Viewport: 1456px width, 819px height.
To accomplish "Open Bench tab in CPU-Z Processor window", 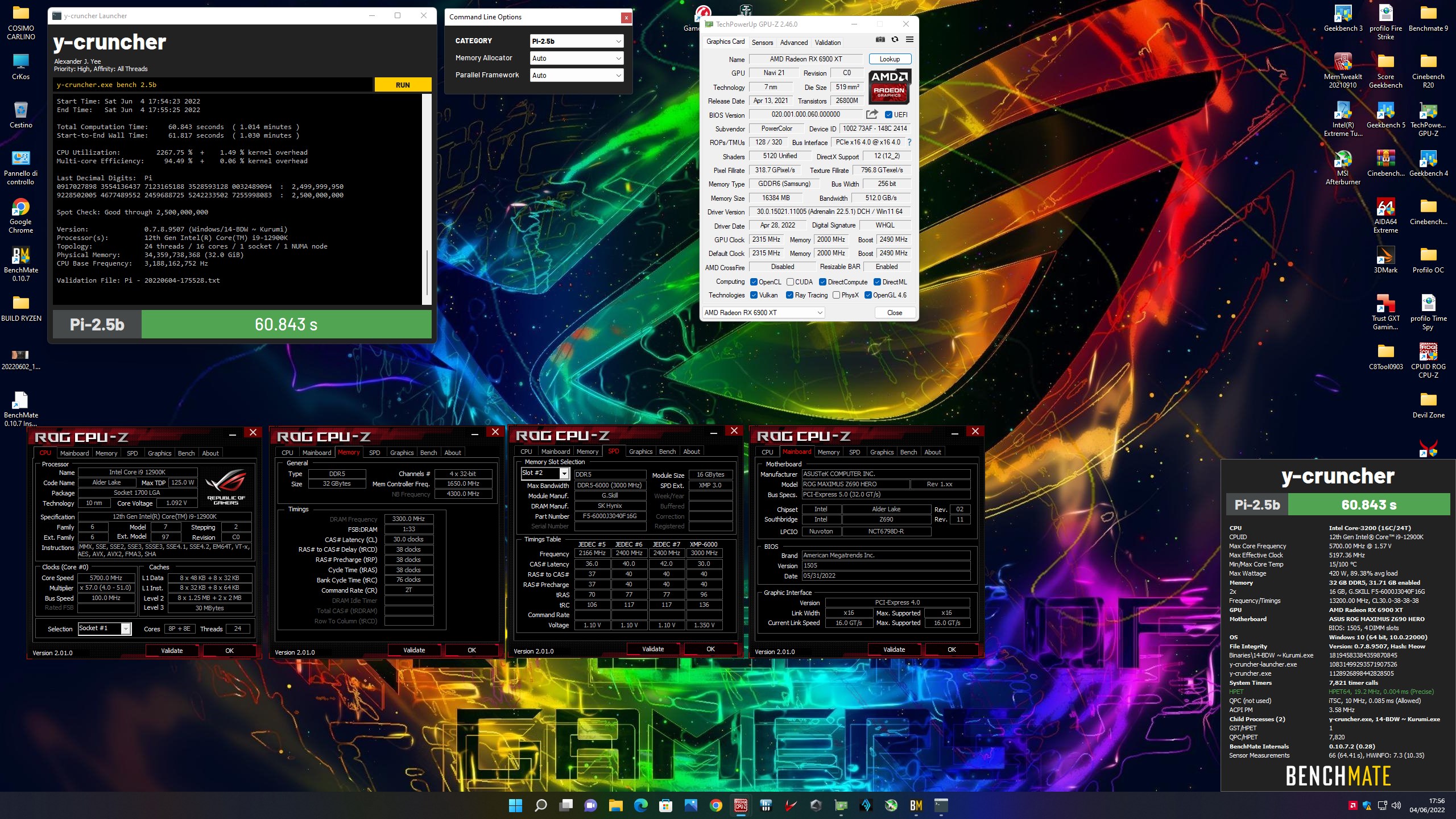I will (x=187, y=453).
